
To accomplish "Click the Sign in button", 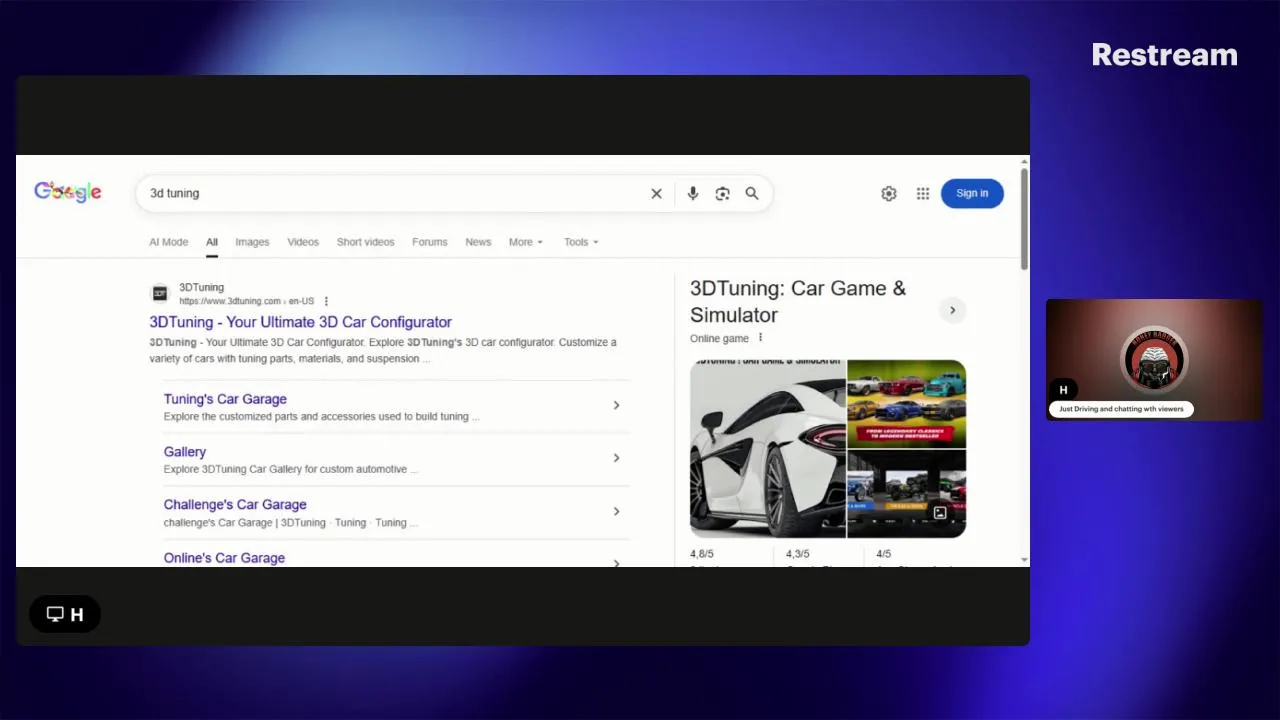I will pos(972,194).
